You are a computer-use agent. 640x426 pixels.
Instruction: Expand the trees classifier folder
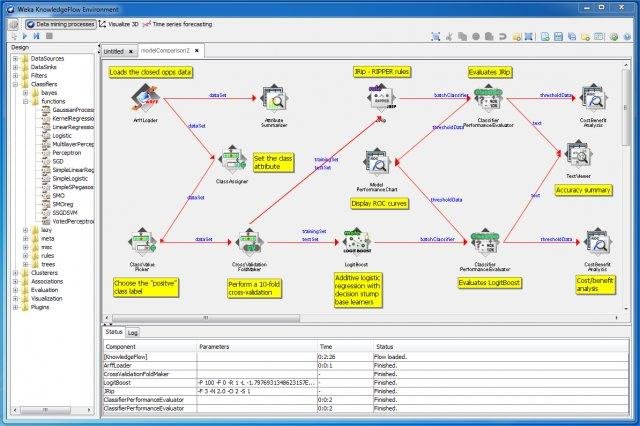pyautogui.click(x=26, y=264)
